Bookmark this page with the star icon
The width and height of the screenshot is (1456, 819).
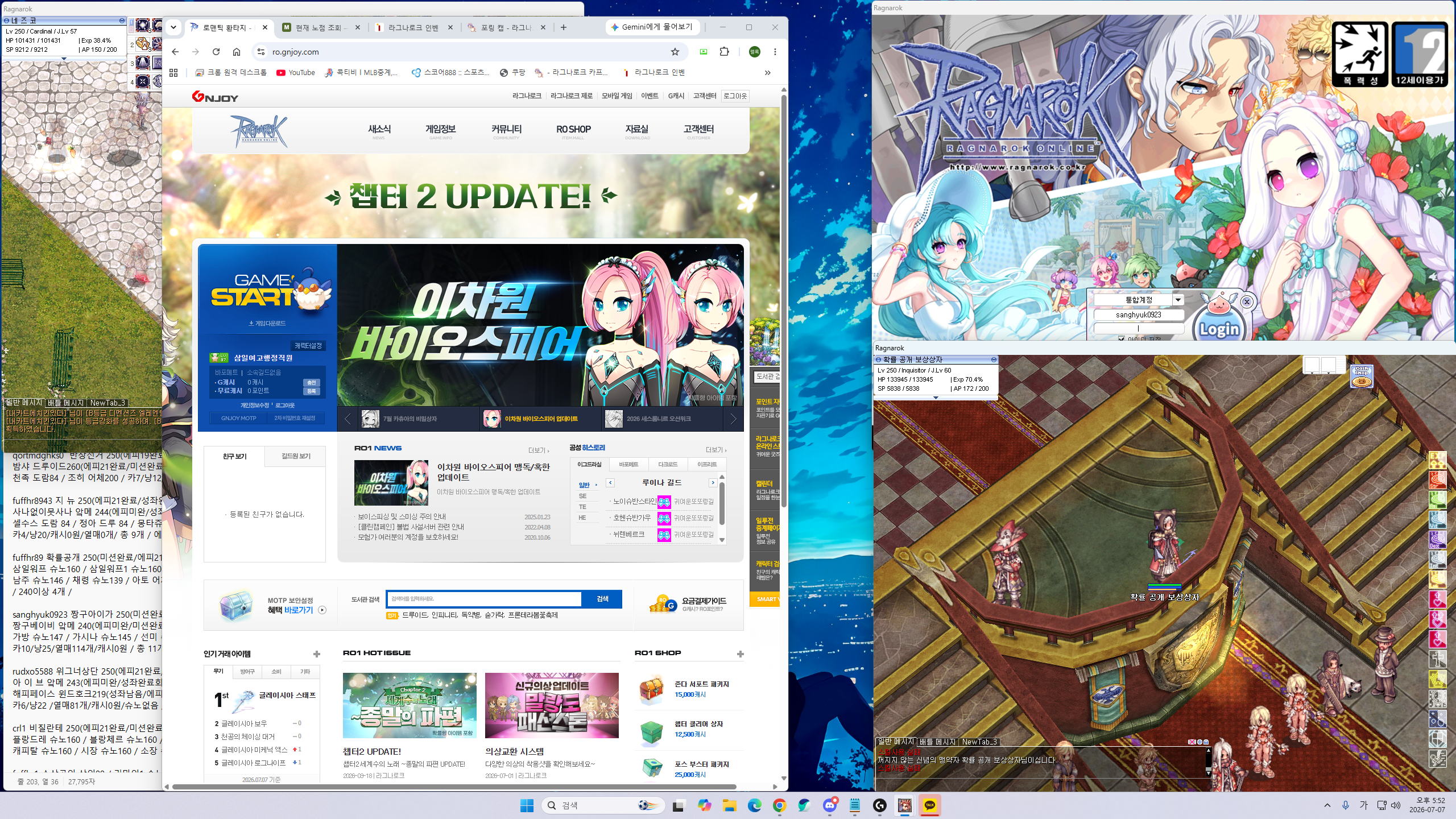(675, 52)
